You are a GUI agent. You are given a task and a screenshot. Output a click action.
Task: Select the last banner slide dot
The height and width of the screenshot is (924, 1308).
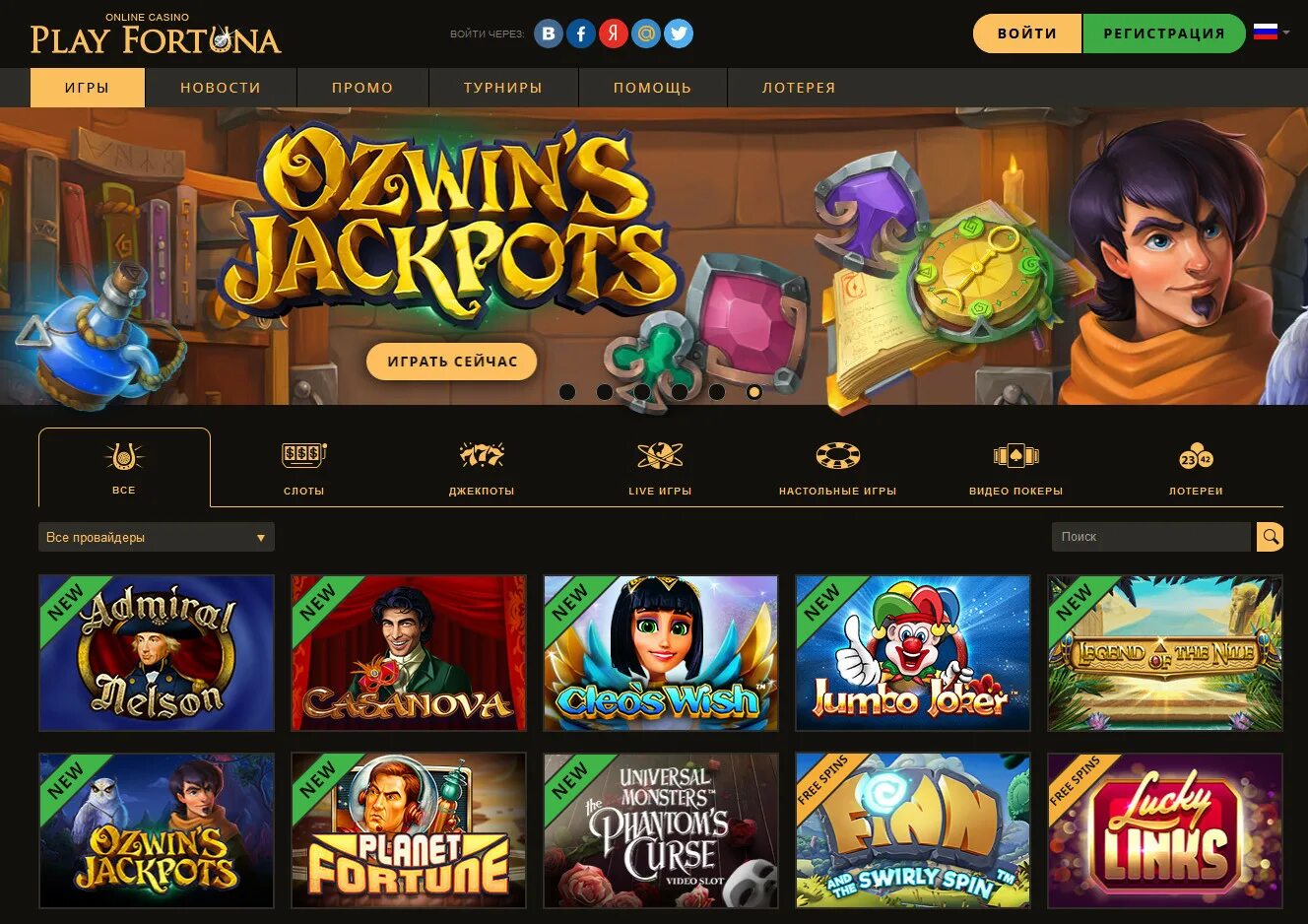click(754, 392)
